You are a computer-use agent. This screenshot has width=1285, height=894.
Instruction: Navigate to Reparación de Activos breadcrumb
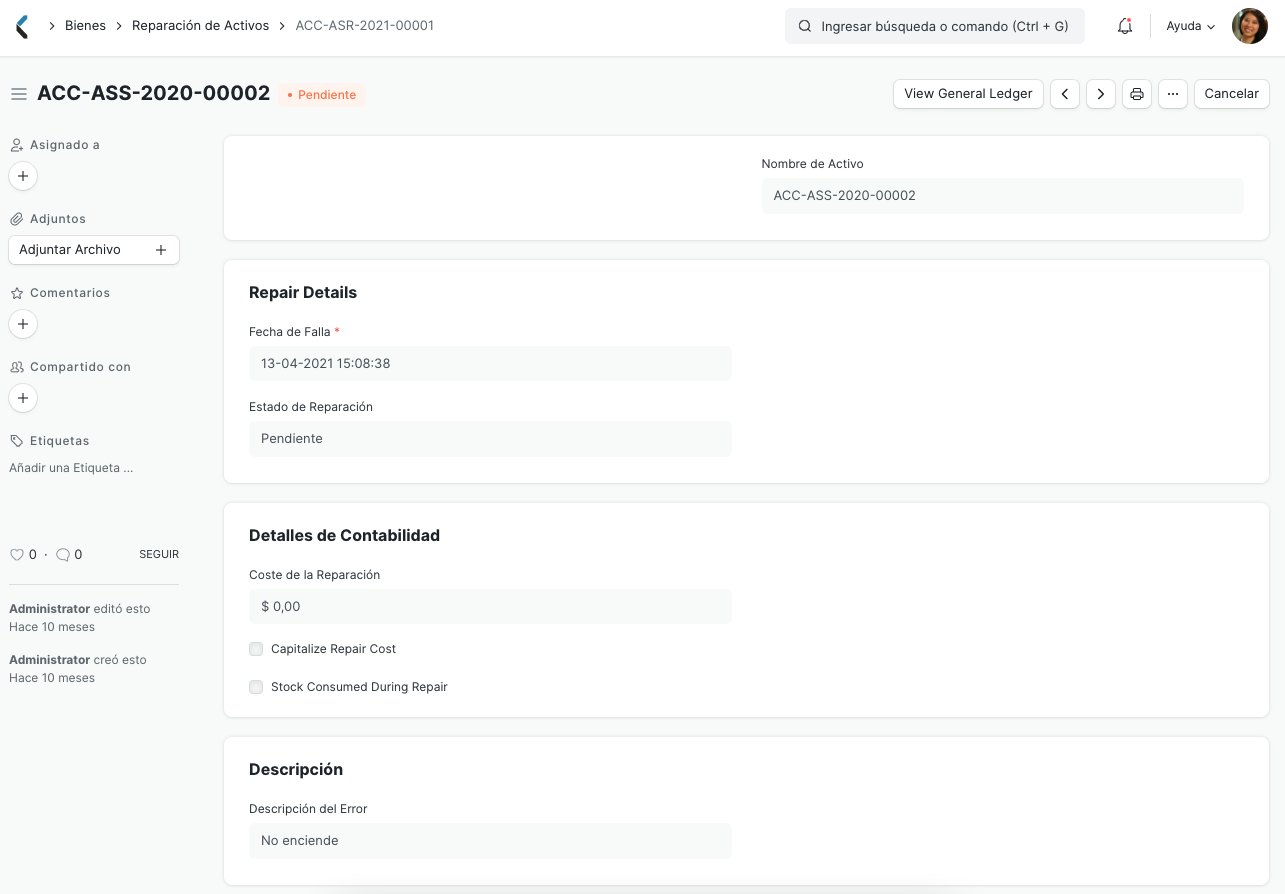click(x=200, y=26)
